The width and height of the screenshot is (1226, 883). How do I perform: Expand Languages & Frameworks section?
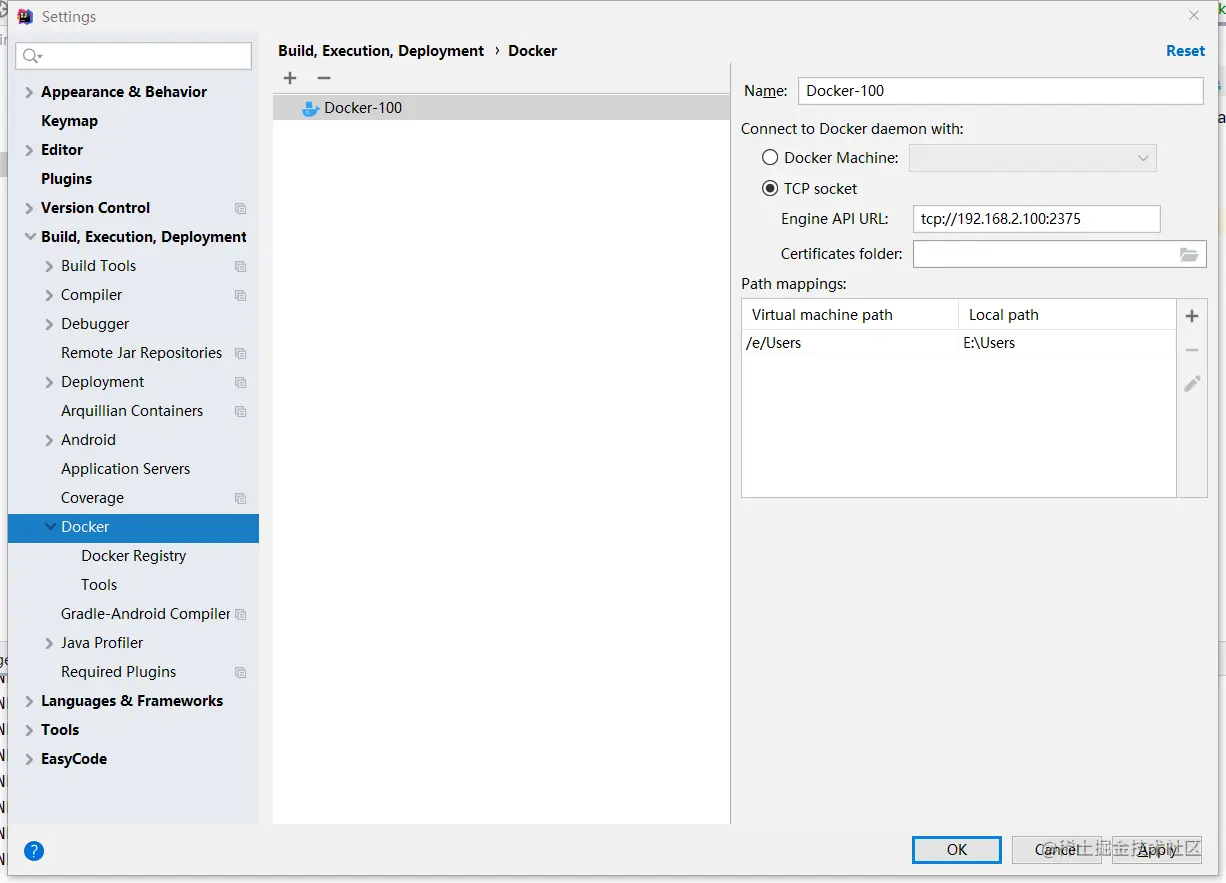coord(29,701)
